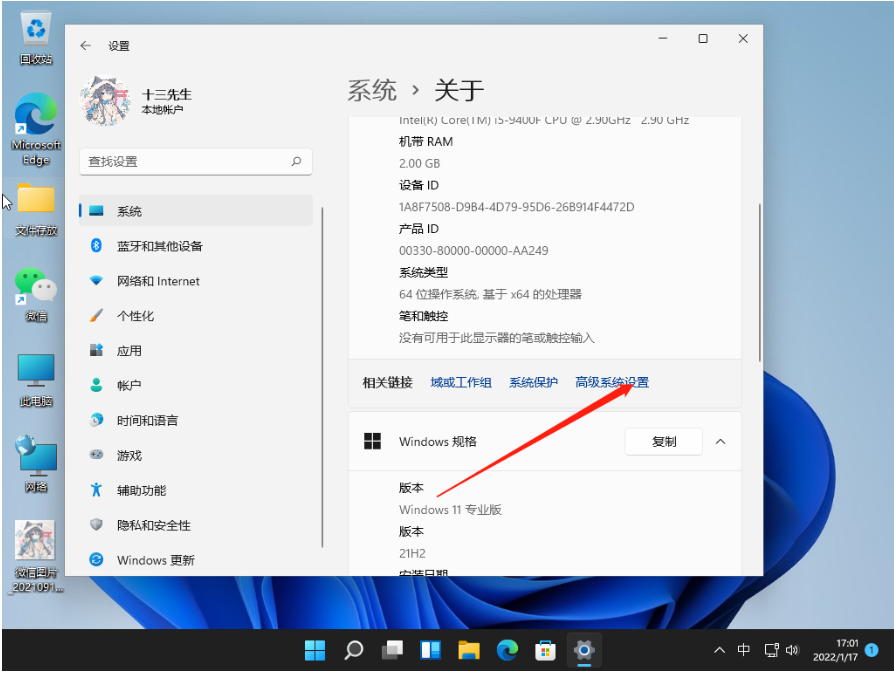Copy Windows 规格 with 复制 button

coord(663,441)
